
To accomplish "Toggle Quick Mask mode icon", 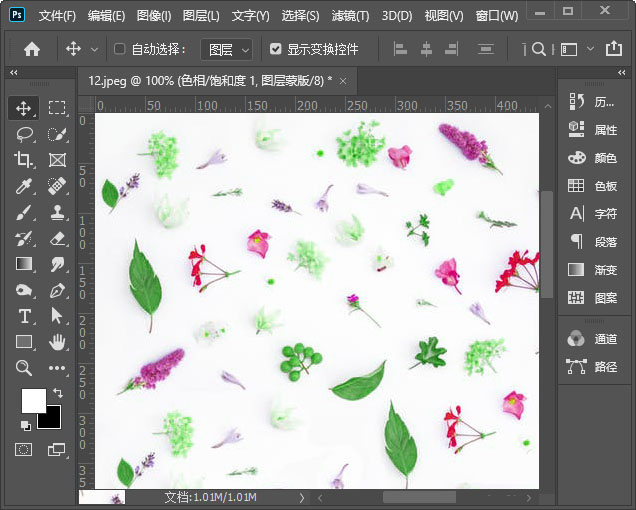I will (x=24, y=450).
